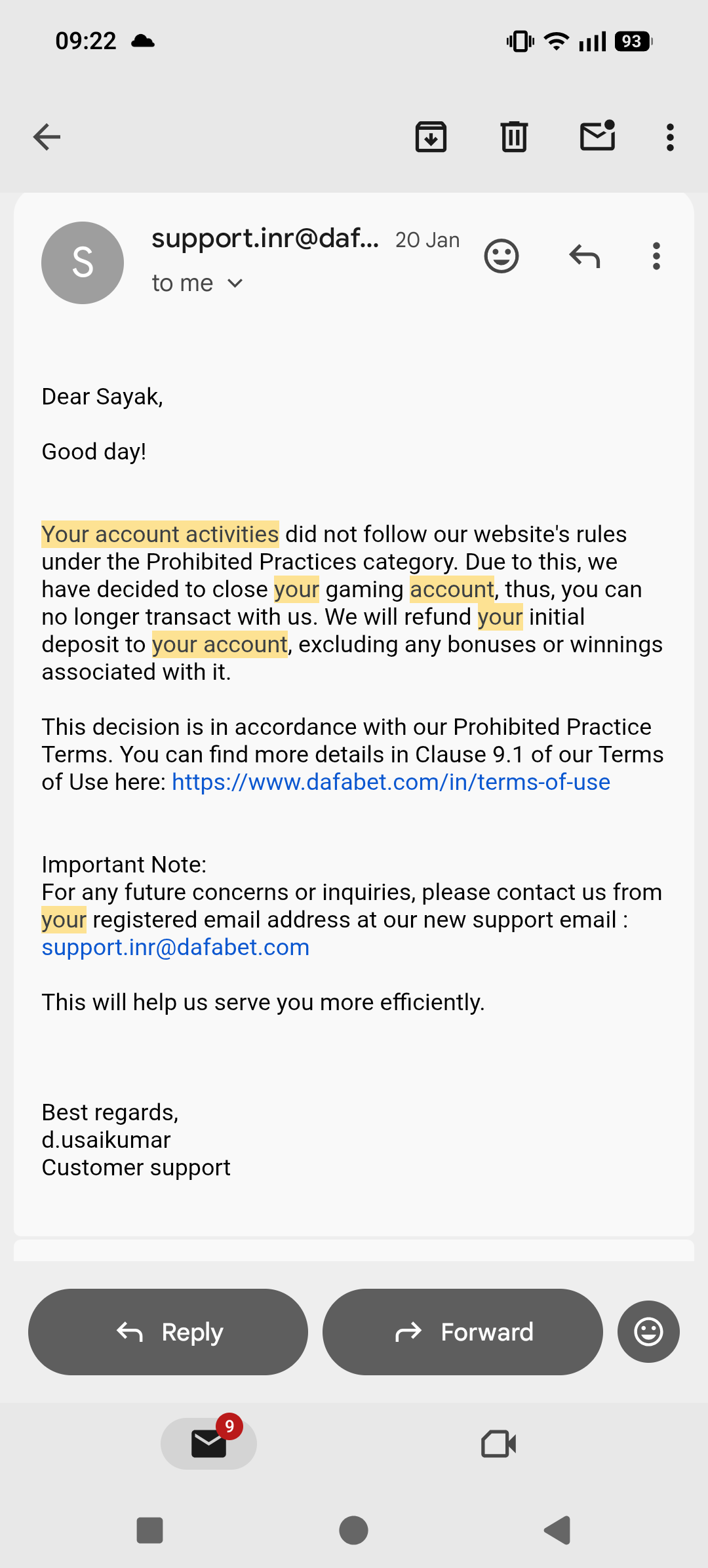Add emoji reaction next to 20 Jan
Image resolution: width=708 pixels, height=1568 pixels.
[501, 256]
